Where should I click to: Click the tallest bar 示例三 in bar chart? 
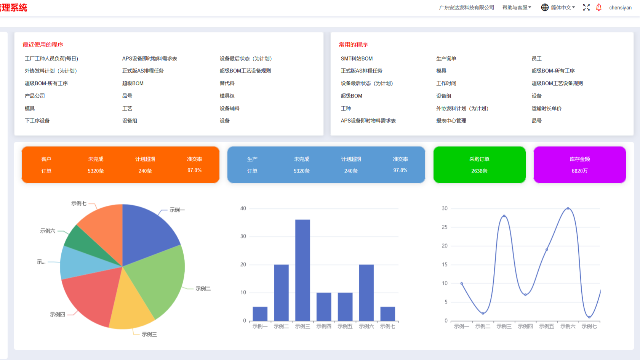coord(302,270)
